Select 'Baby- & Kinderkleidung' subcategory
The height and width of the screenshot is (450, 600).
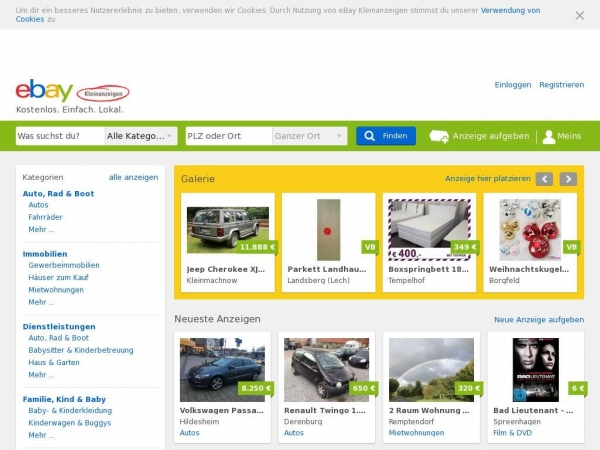tap(70, 411)
